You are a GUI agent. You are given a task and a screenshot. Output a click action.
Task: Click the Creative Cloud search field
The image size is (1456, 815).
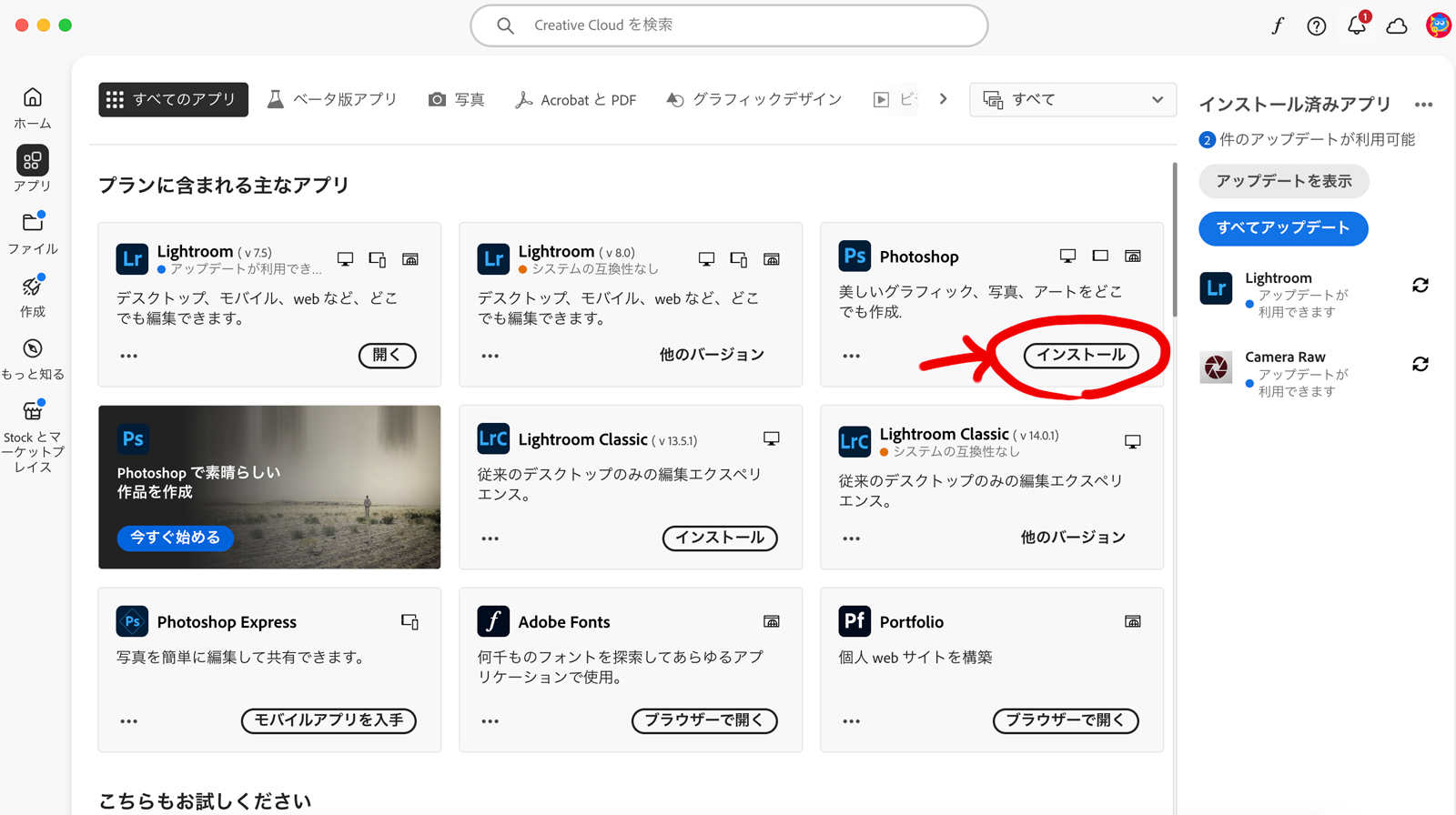click(x=729, y=25)
